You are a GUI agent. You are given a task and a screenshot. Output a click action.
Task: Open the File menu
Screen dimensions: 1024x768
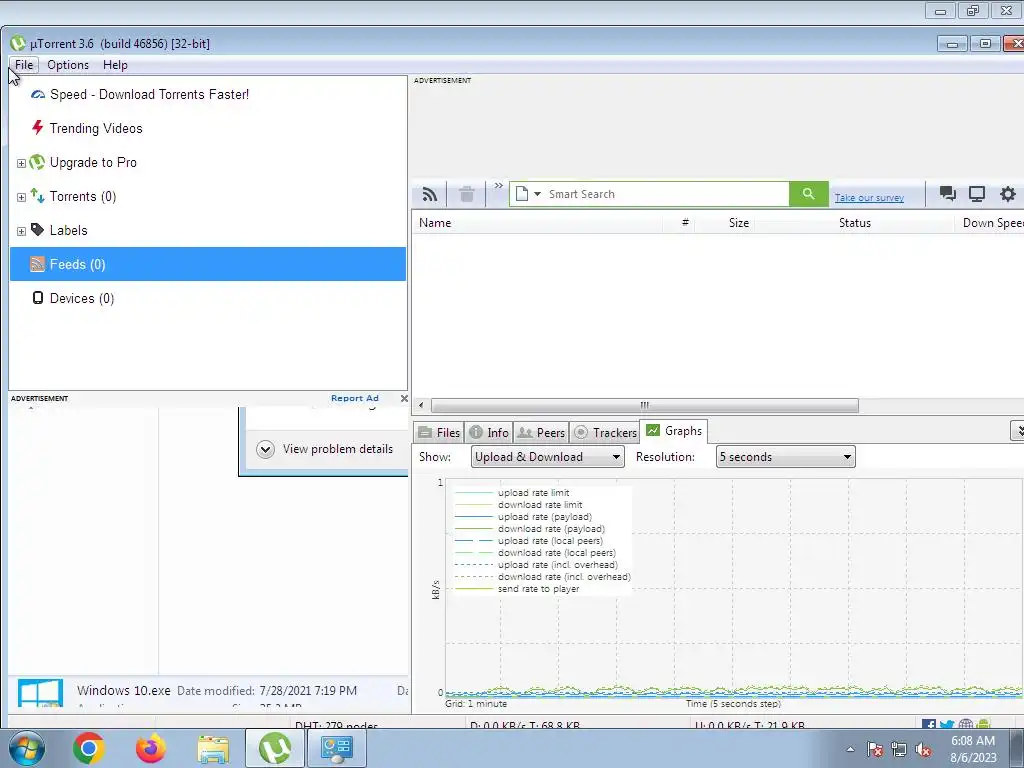pos(24,65)
